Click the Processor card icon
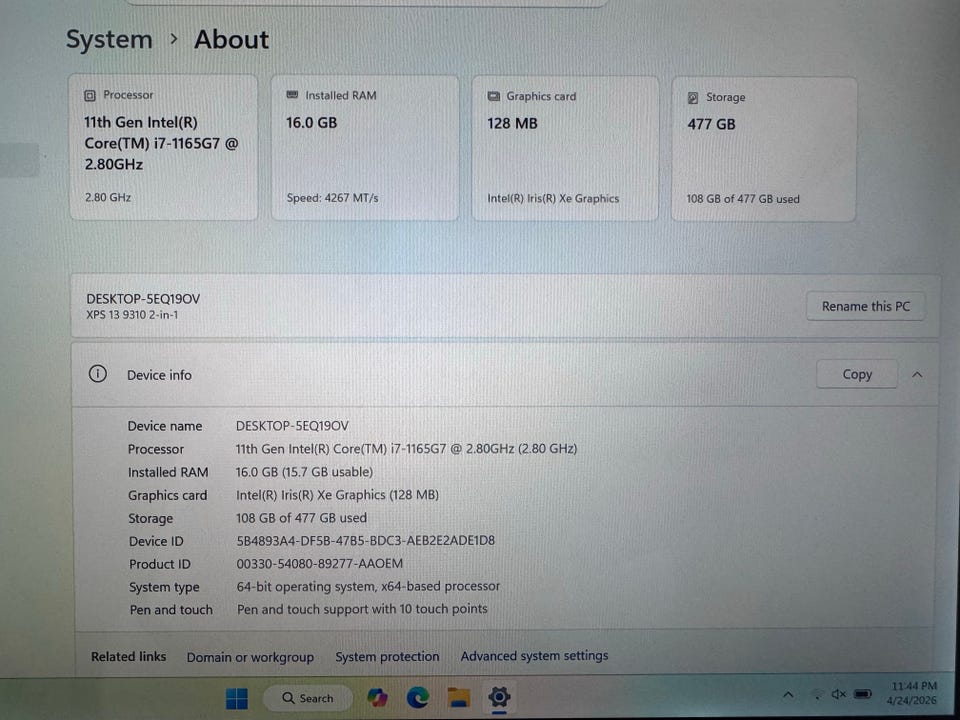 (x=90, y=95)
